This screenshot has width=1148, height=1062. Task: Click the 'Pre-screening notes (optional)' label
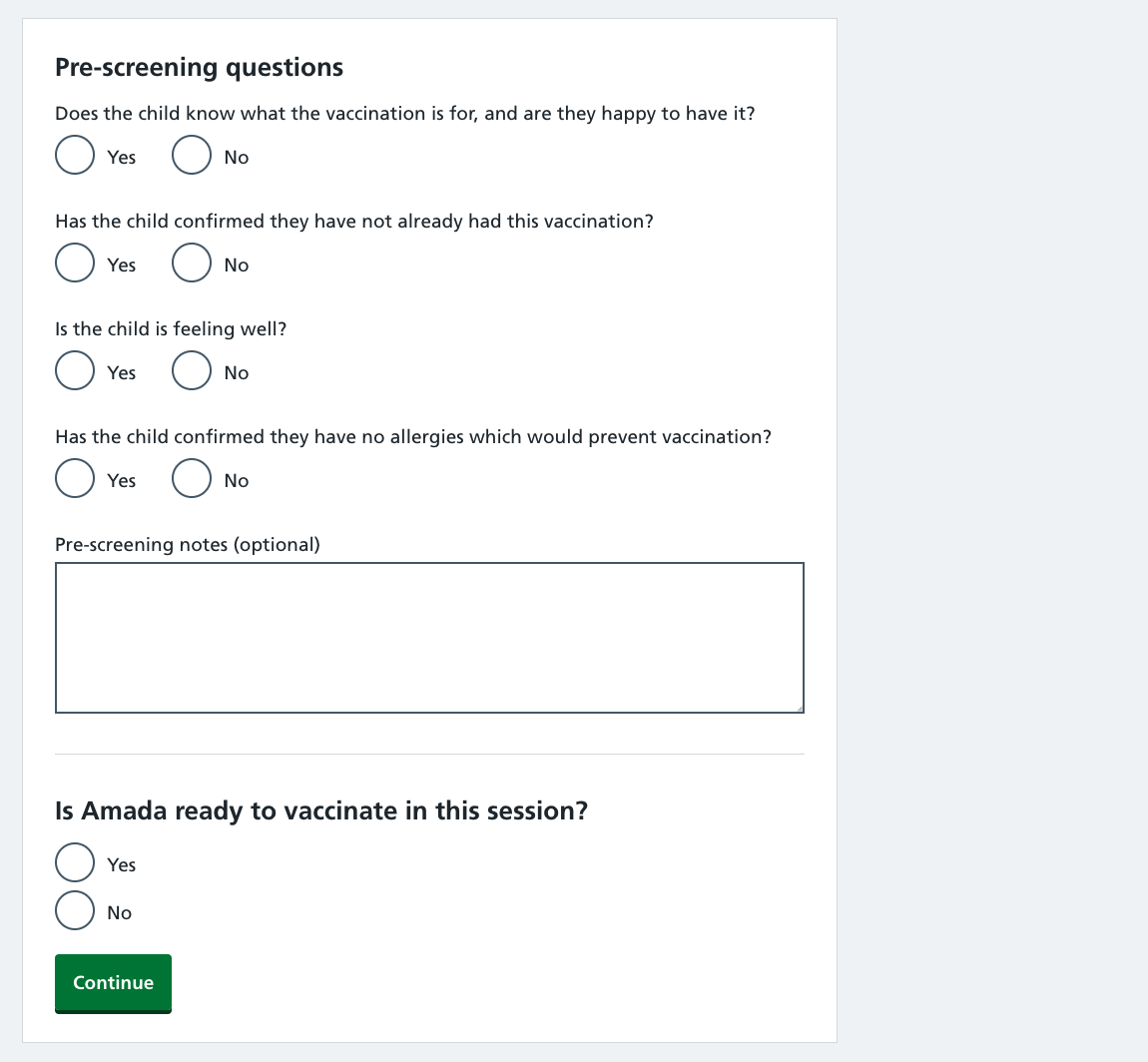pos(188,545)
